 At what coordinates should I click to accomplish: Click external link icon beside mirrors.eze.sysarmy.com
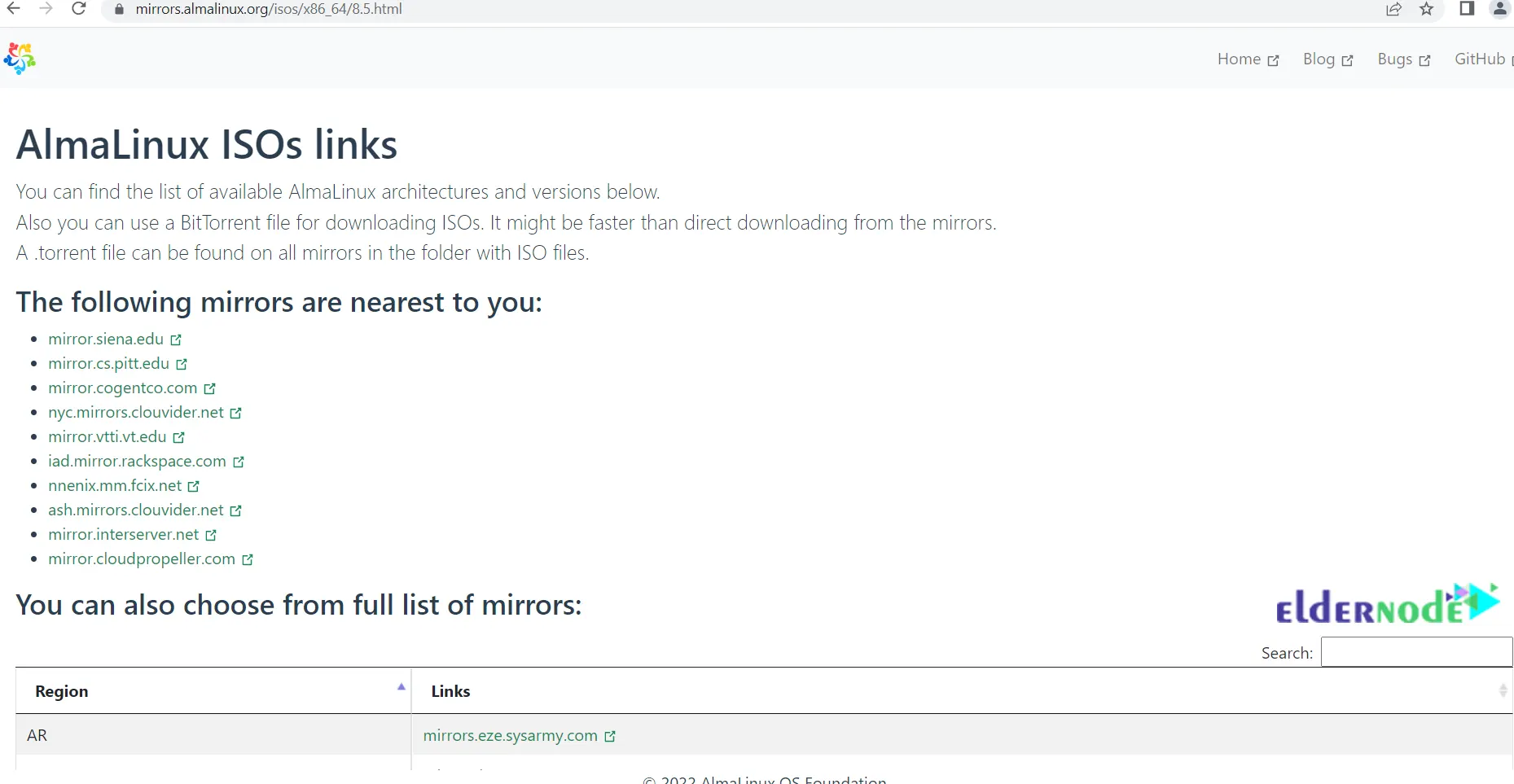click(x=610, y=737)
